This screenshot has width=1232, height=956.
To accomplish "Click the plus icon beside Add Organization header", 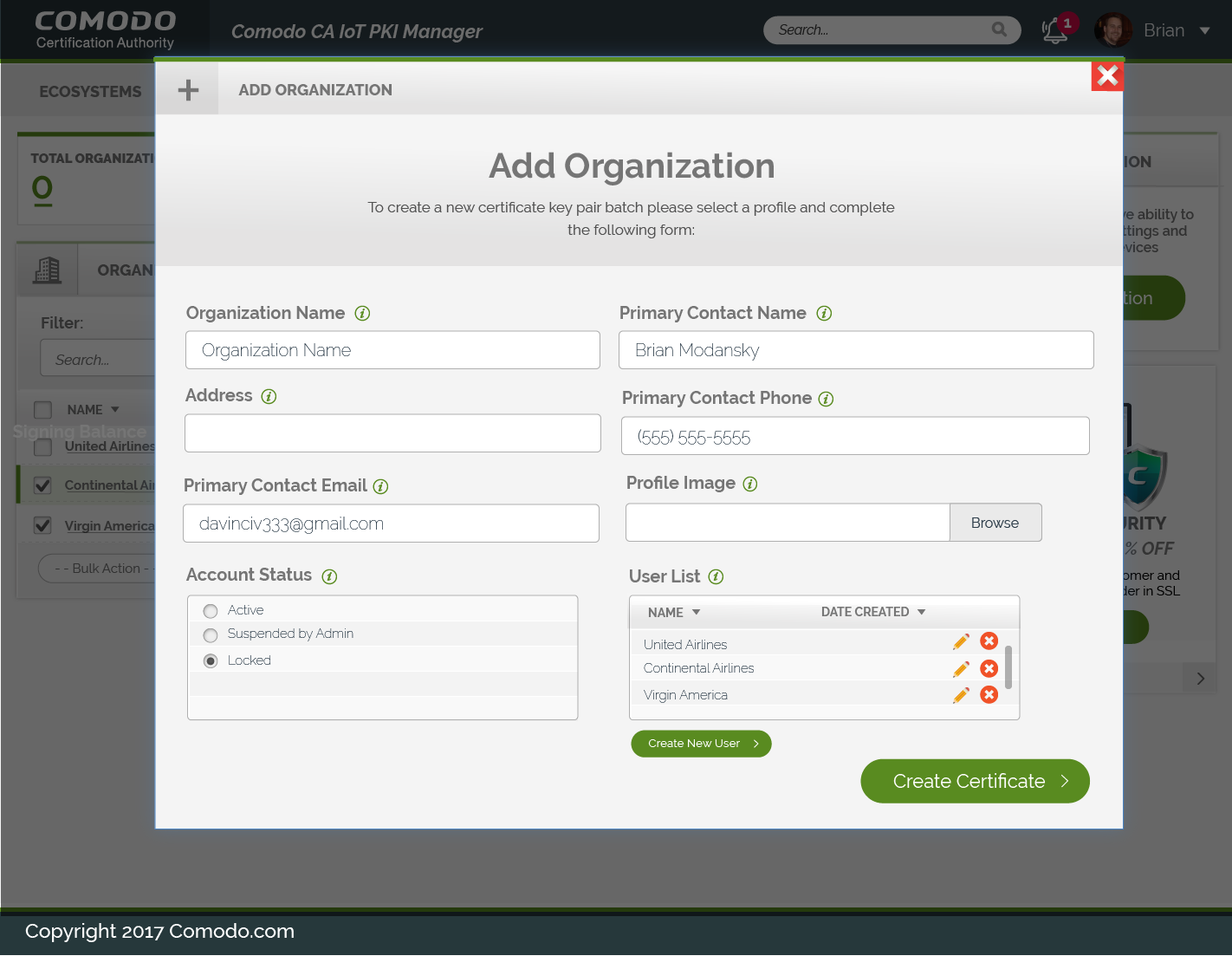I will [x=188, y=90].
